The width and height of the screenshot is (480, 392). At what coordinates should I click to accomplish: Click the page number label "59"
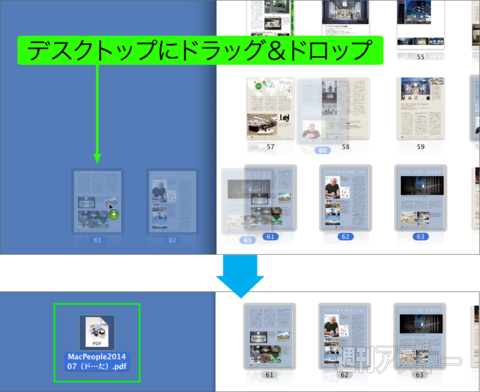[421, 147]
